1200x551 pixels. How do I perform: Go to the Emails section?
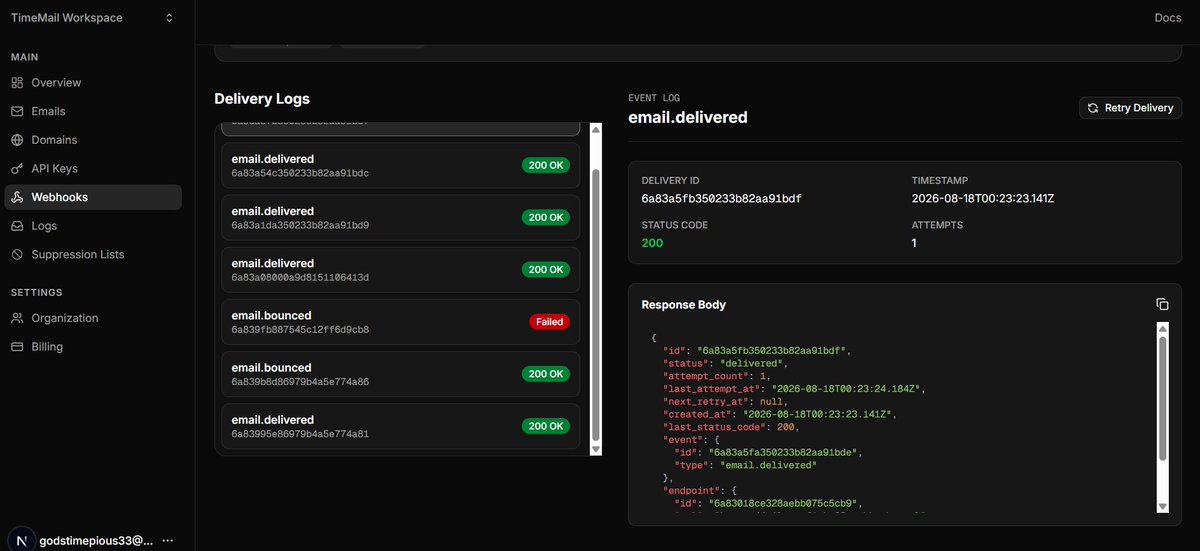click(x=93, y=111)
